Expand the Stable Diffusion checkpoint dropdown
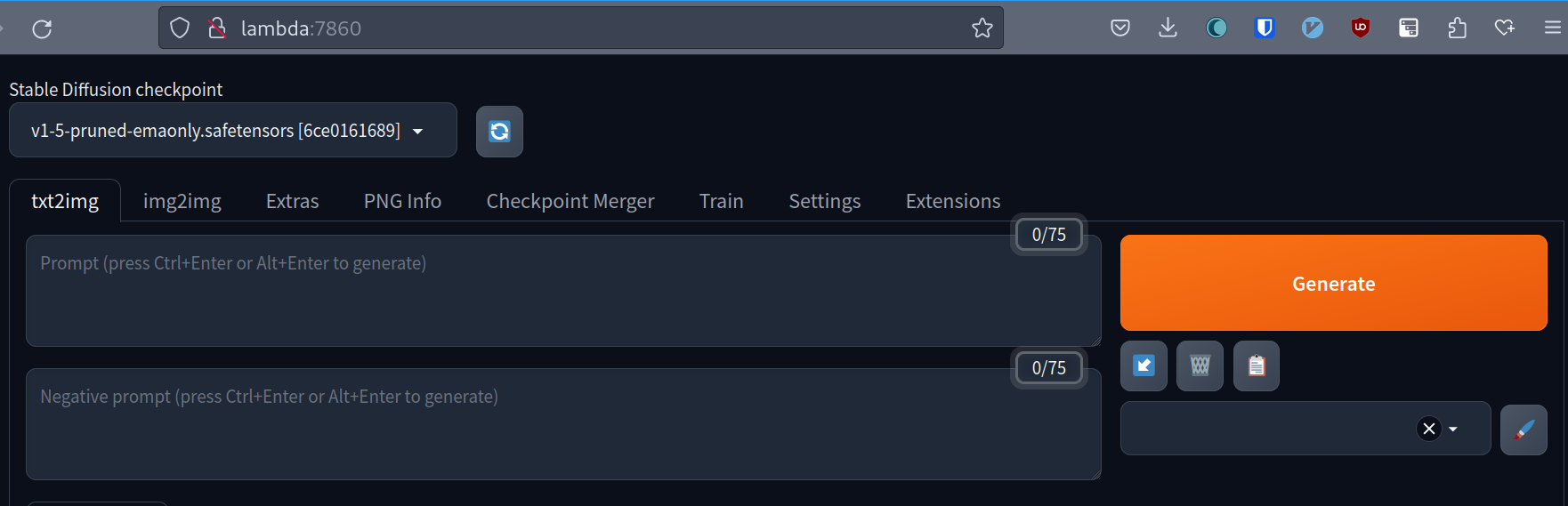 [233, 131]
